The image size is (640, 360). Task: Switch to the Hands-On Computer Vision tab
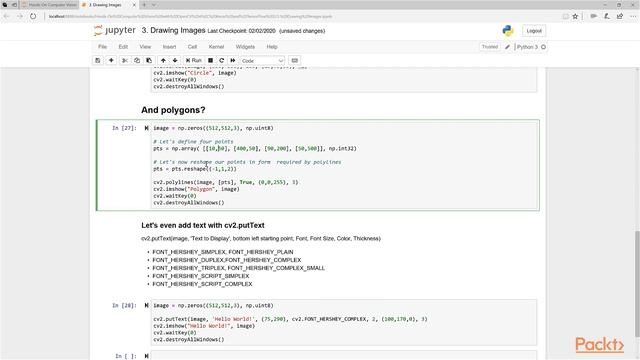point(49,5)
